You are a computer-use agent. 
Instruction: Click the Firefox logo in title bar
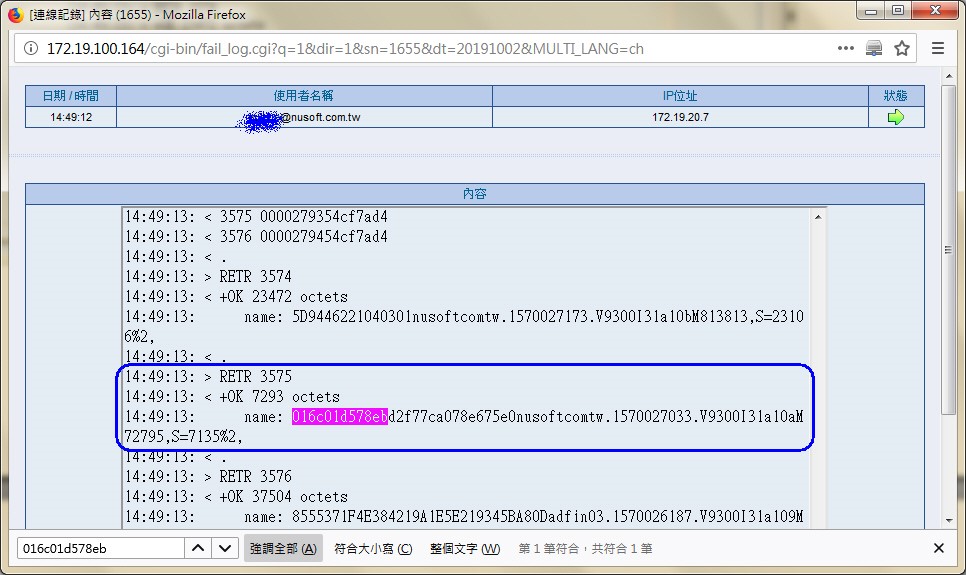[15, 14]
